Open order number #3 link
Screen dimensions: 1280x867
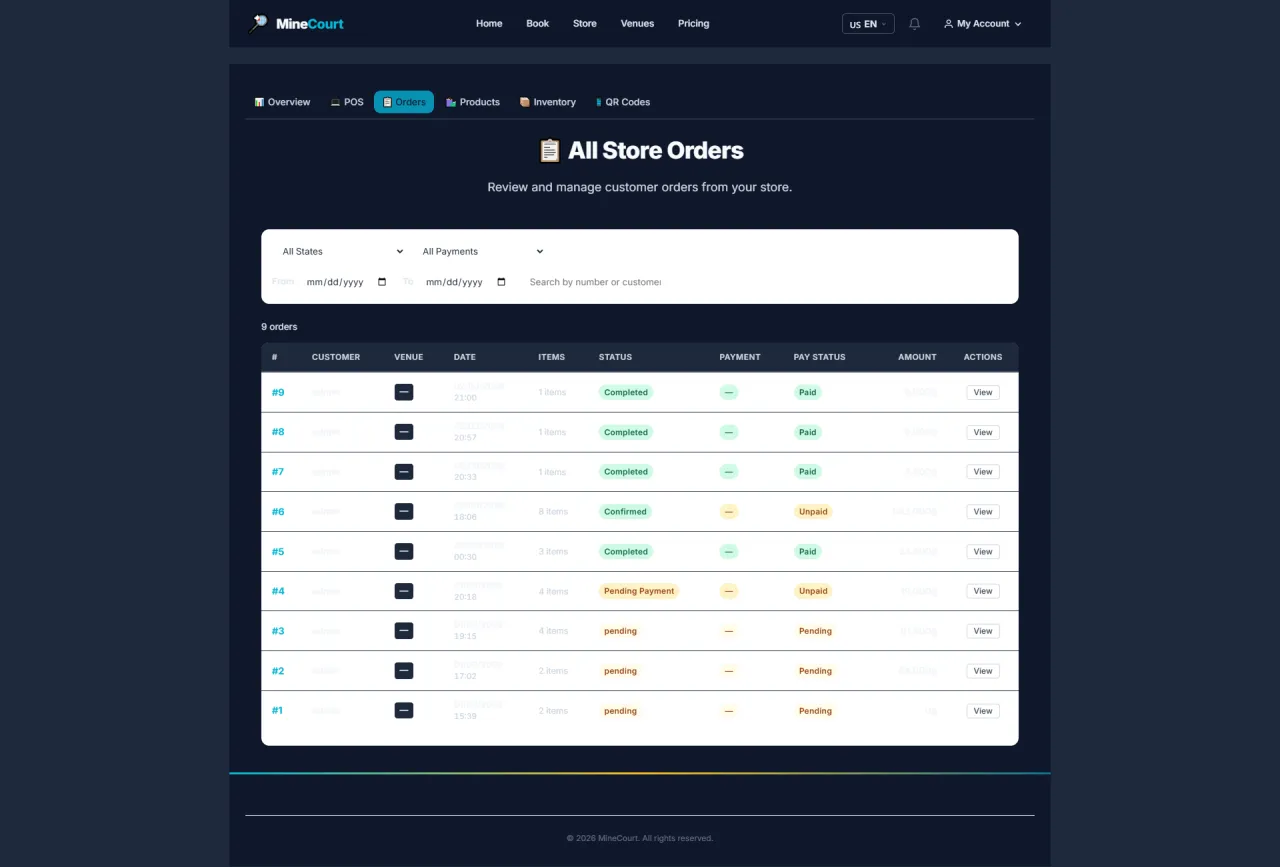coord(278,631)
